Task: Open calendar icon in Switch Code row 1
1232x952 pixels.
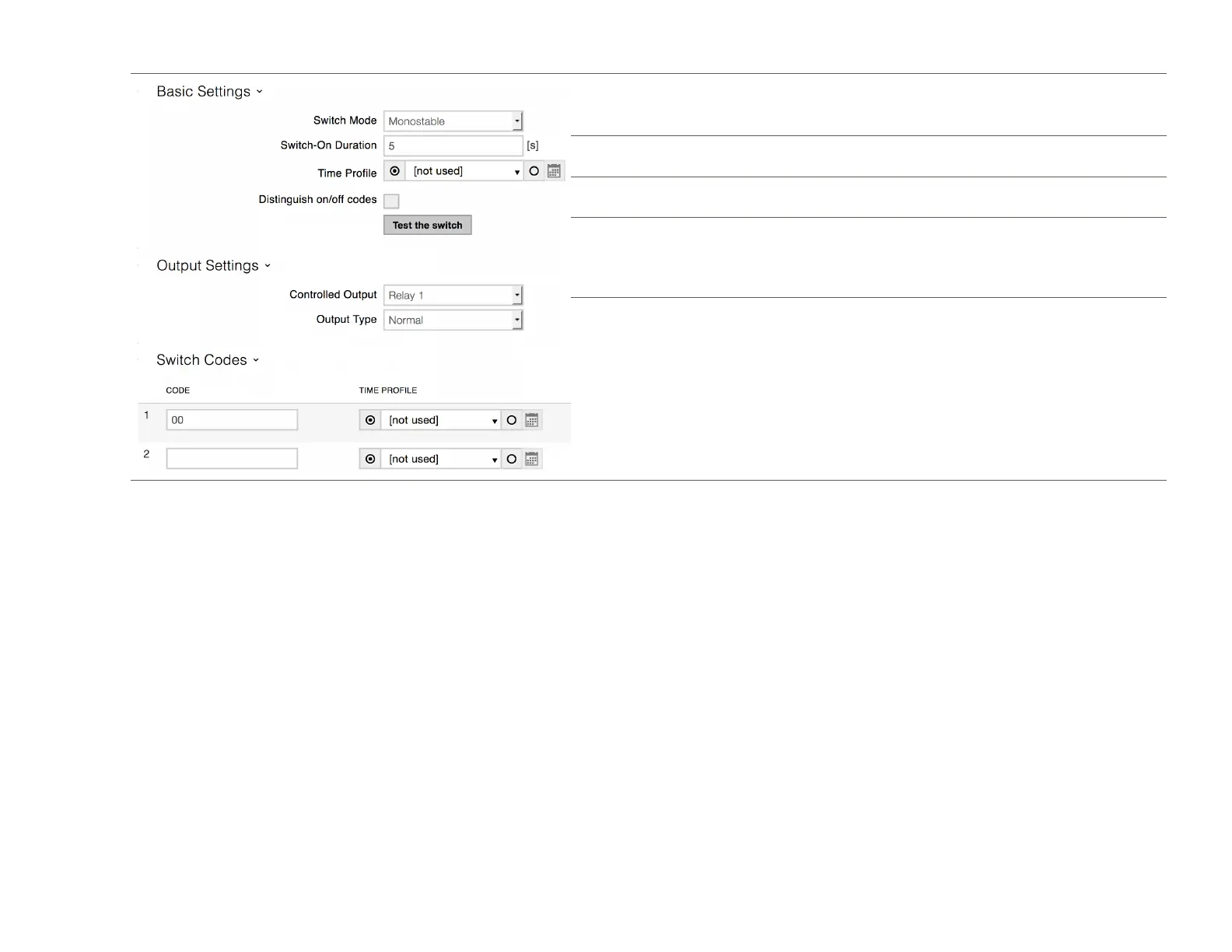Action: 532,420
